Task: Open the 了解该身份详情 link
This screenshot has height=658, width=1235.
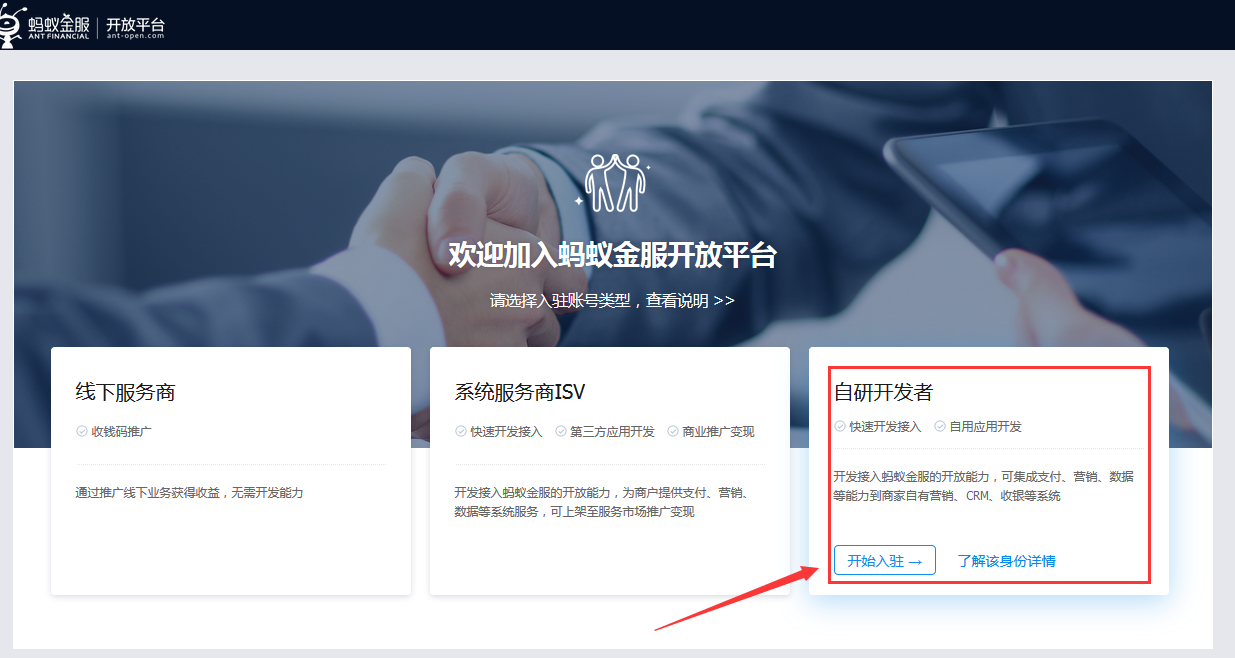Action: [x=1006, y=561]
